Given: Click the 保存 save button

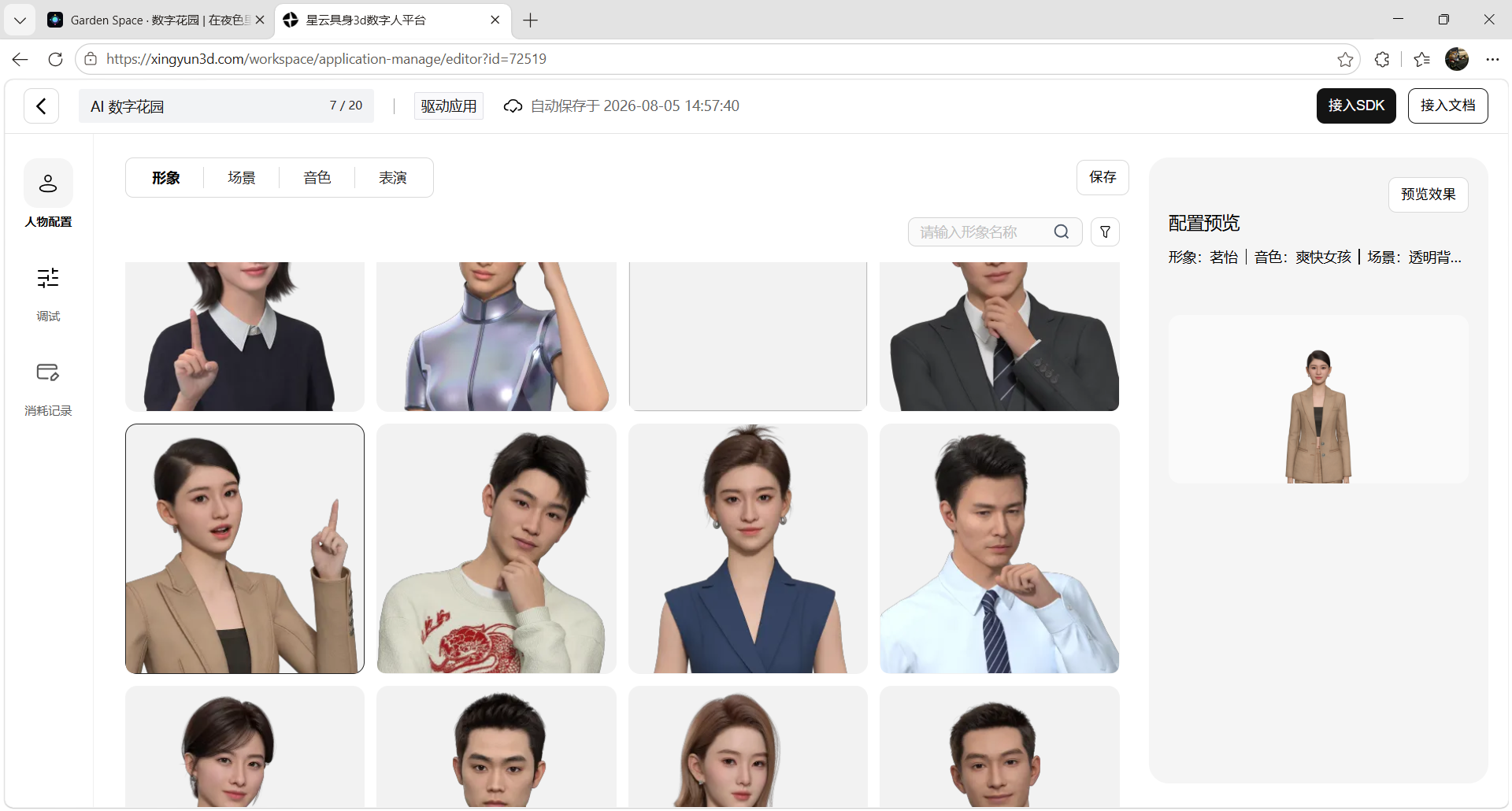Looking at the screenshot, I should pos(1102,177).
